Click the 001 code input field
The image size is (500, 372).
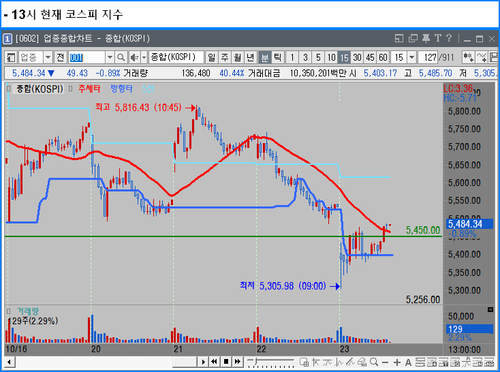[x=87, y=58]
